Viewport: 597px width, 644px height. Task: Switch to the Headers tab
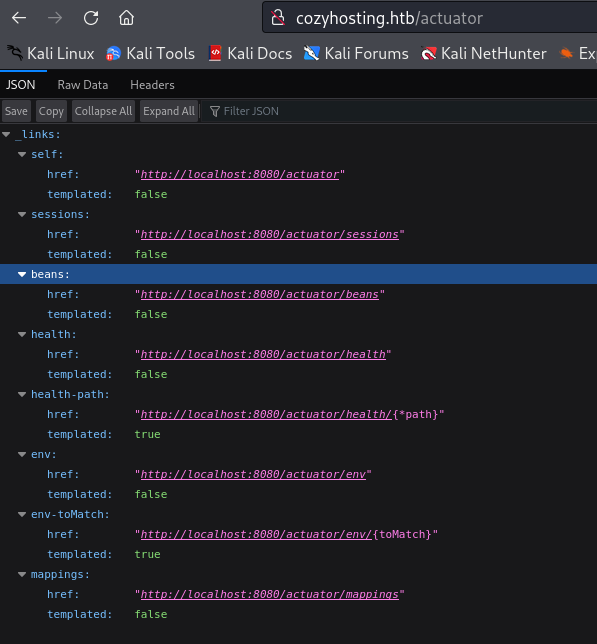(152, 85)
